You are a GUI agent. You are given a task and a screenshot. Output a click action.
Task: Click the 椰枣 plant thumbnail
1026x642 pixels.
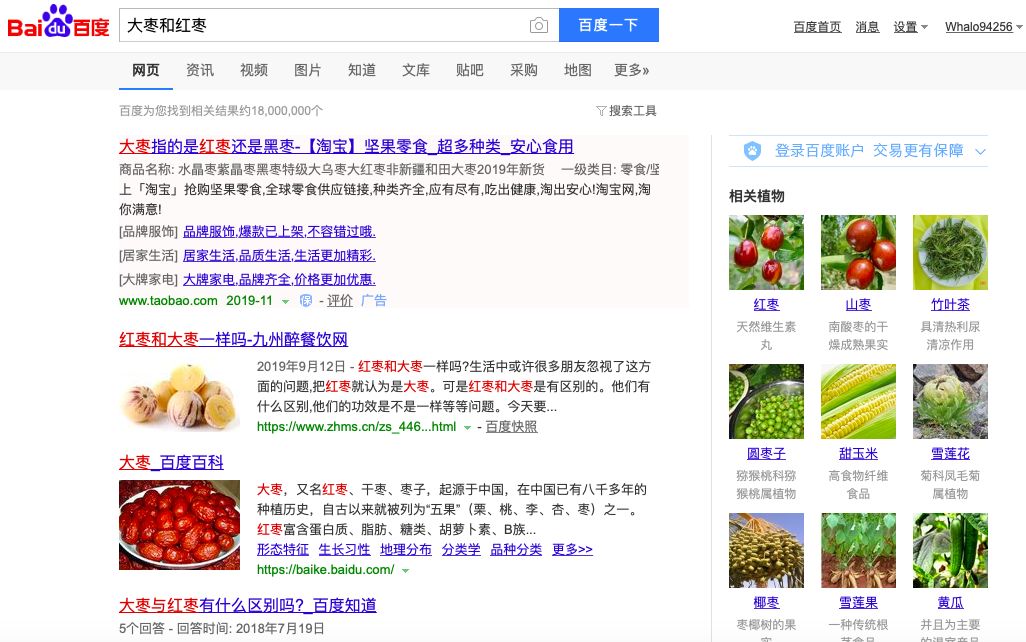pos(766,550)
